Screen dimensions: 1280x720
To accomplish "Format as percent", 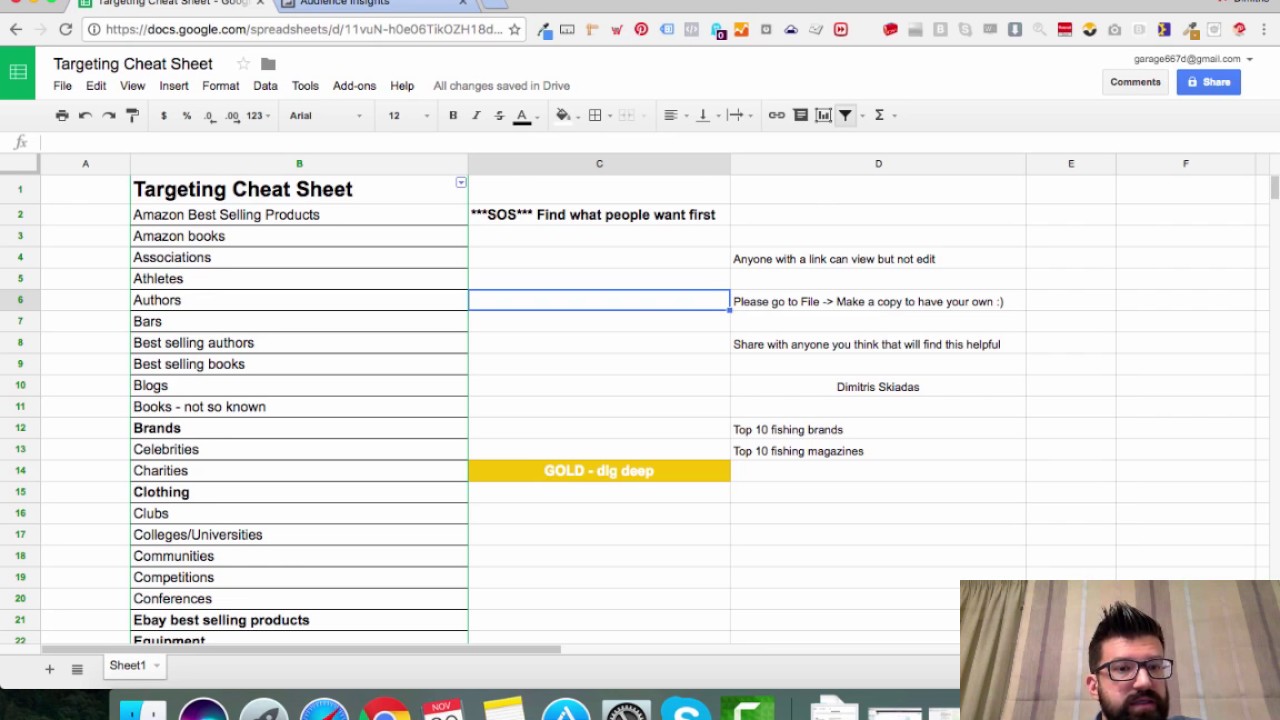I will click(x=187, y=116).
